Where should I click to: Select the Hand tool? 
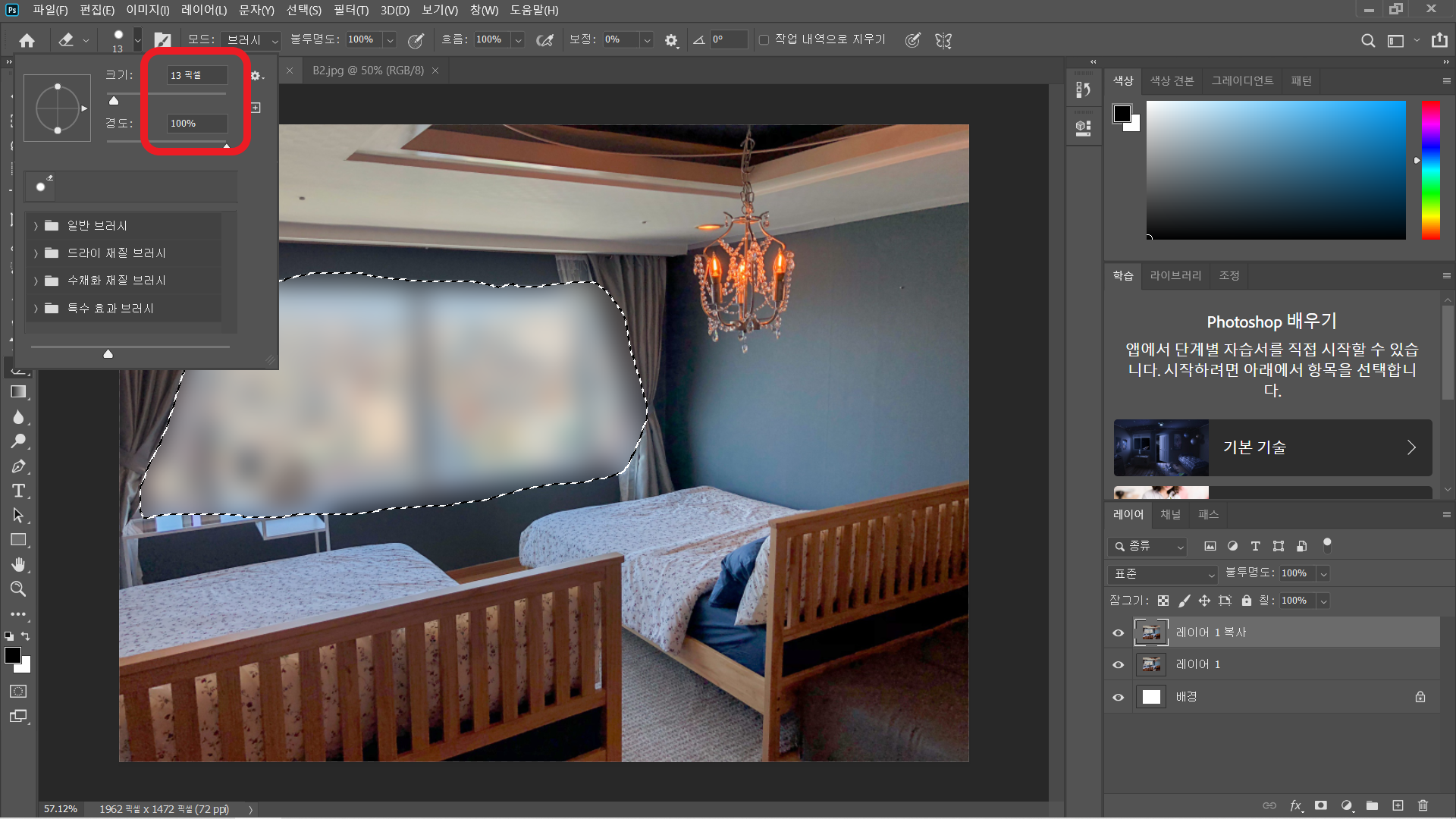click(x=18, y=564)
